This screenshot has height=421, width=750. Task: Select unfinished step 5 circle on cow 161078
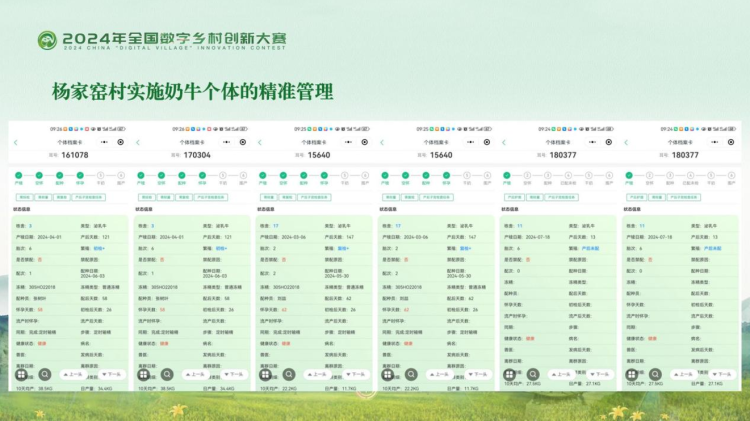point(100,175)
